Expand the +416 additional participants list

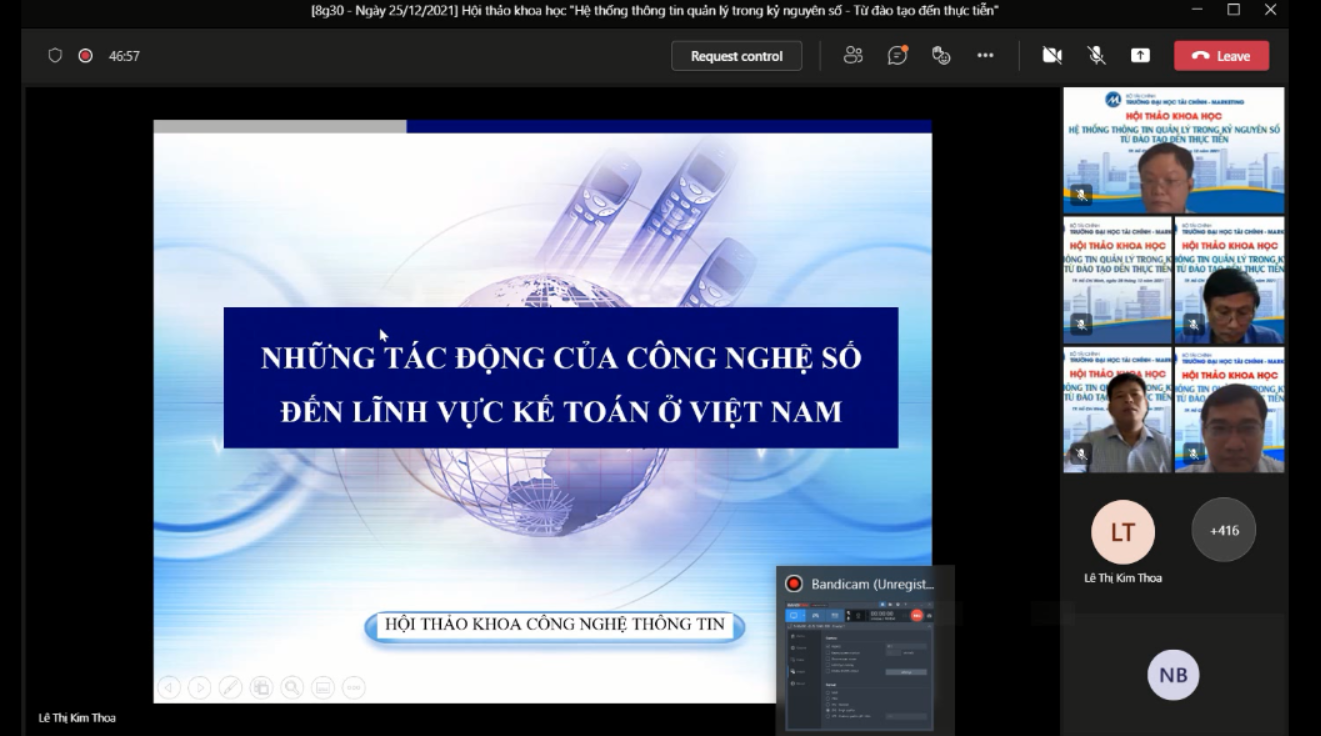coord(1223,530)
